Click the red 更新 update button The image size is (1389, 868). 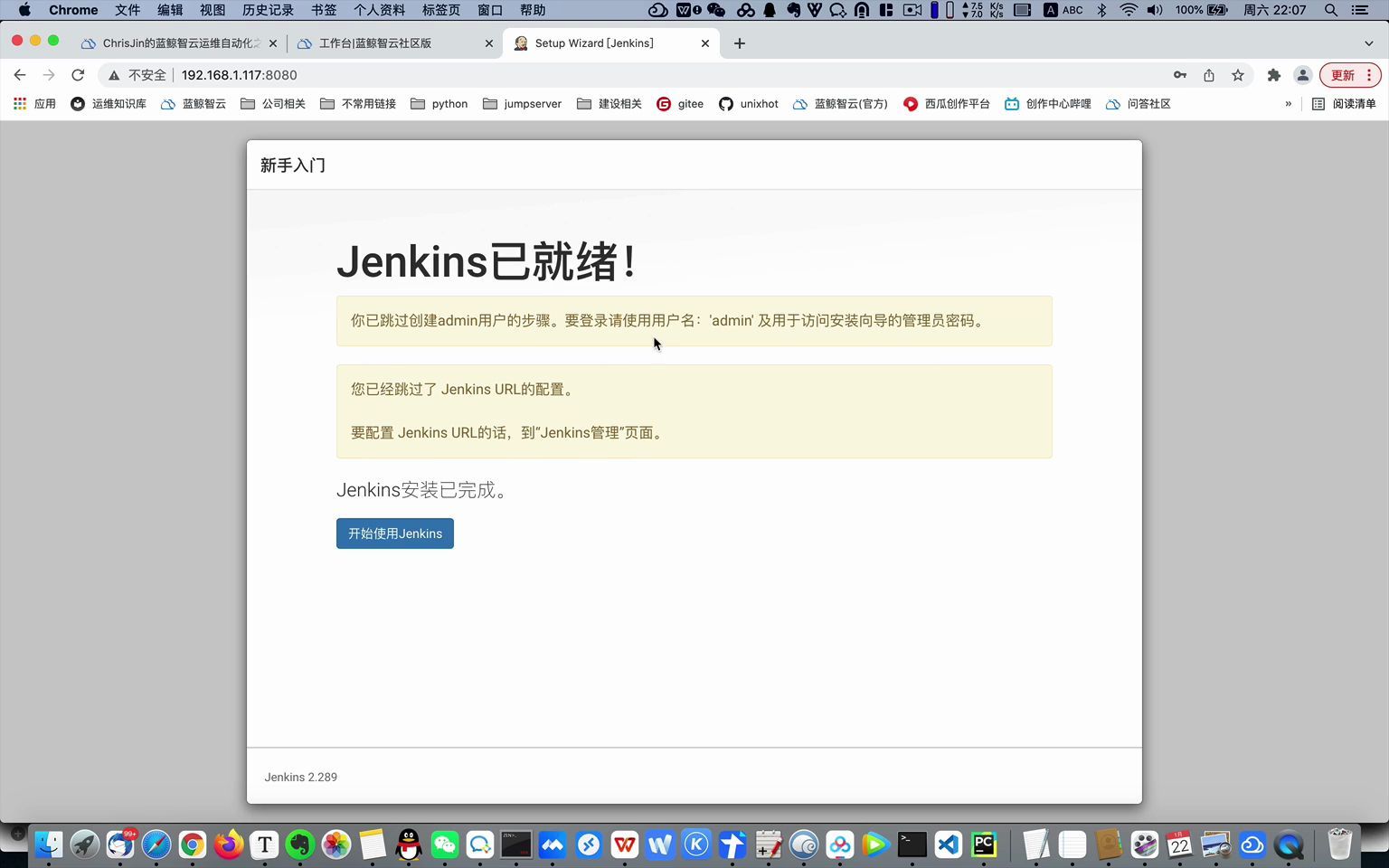click(1350, 75)
